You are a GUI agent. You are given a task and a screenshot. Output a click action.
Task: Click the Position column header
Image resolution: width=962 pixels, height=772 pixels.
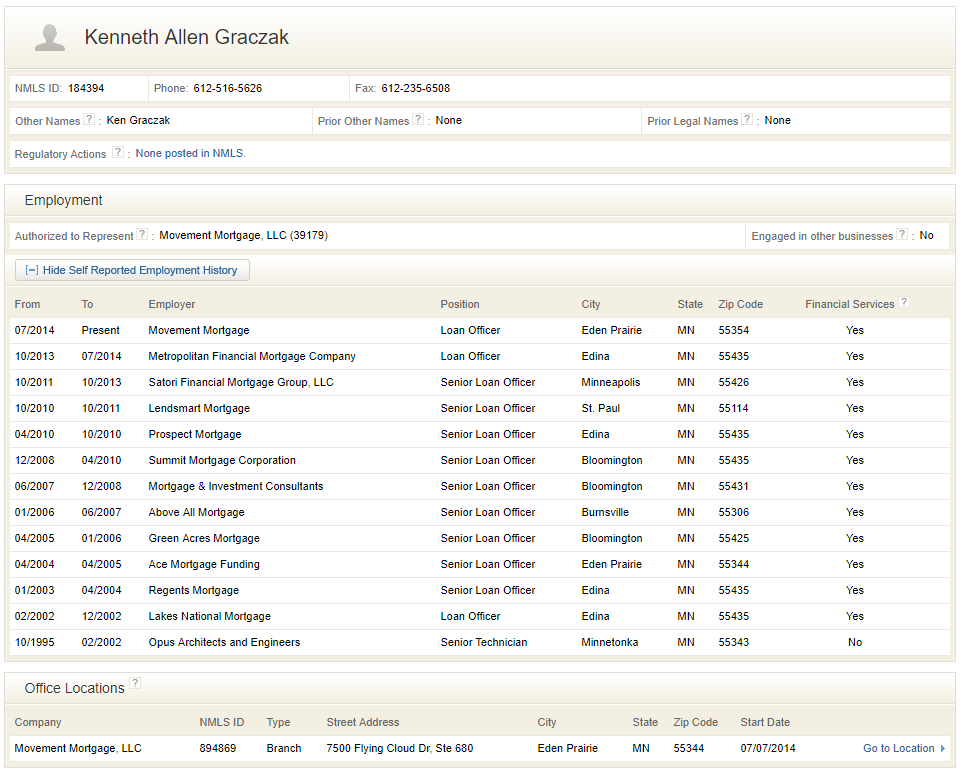(x=460, y=304)
